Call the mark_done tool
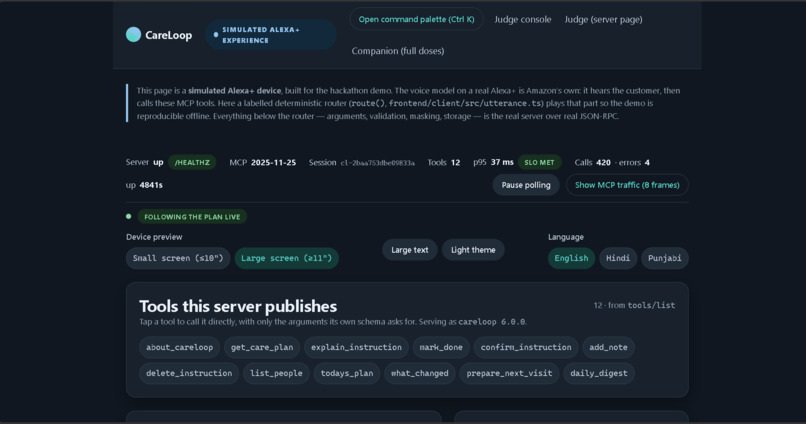806x424 pixels. click(x=441, y=347)
